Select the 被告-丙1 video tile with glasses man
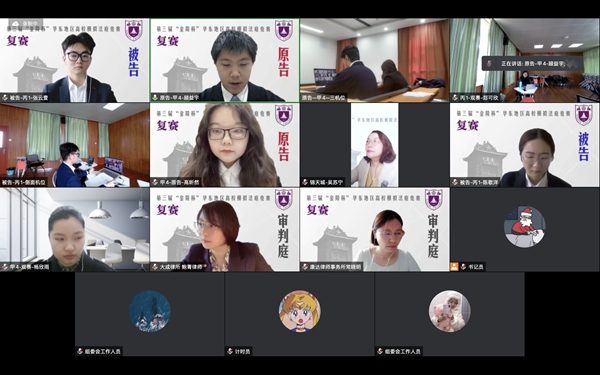600x375 pixels. pyautogui.click(x=75, y=60)
